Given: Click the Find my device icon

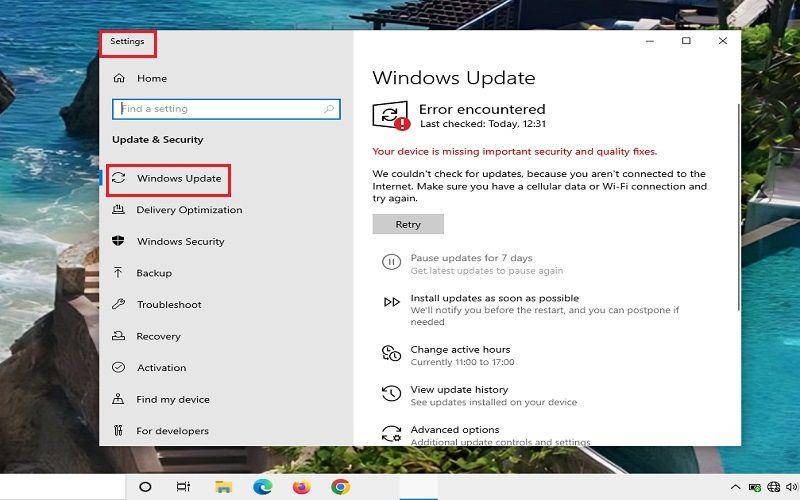Looking at the screenshot, I should [x=118, y=399].
